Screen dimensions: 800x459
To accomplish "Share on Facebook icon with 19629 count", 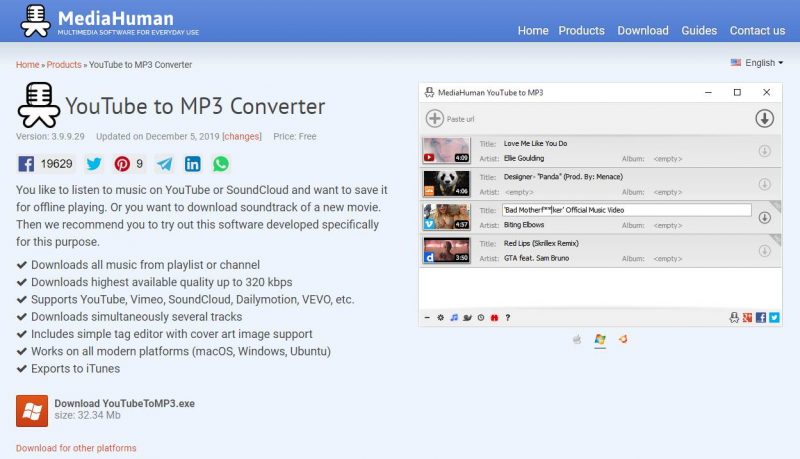I will tap(45, 164).
